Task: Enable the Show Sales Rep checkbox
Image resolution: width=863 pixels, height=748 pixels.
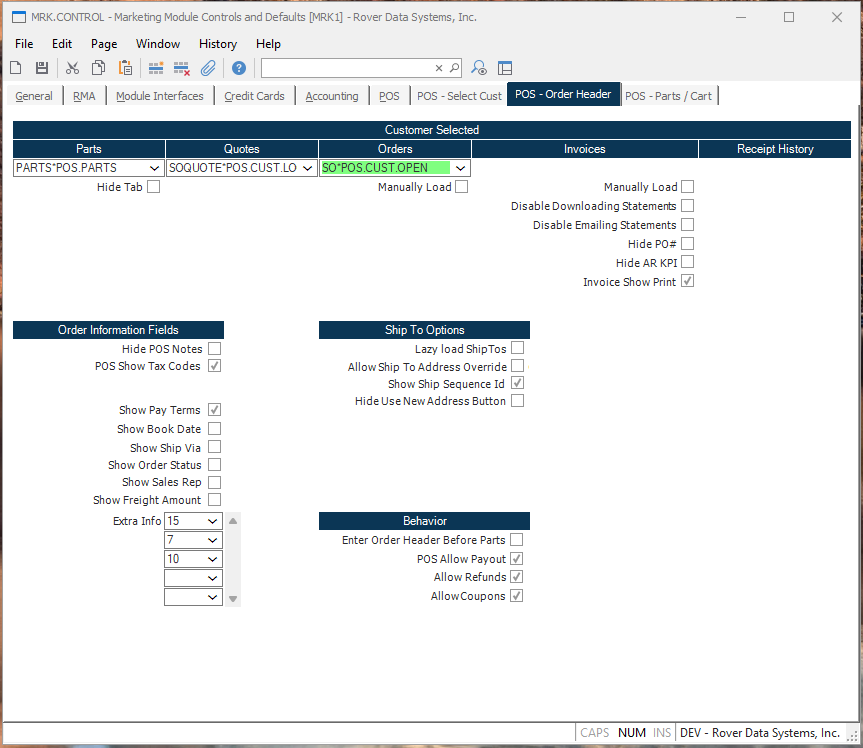Action: 214,482
